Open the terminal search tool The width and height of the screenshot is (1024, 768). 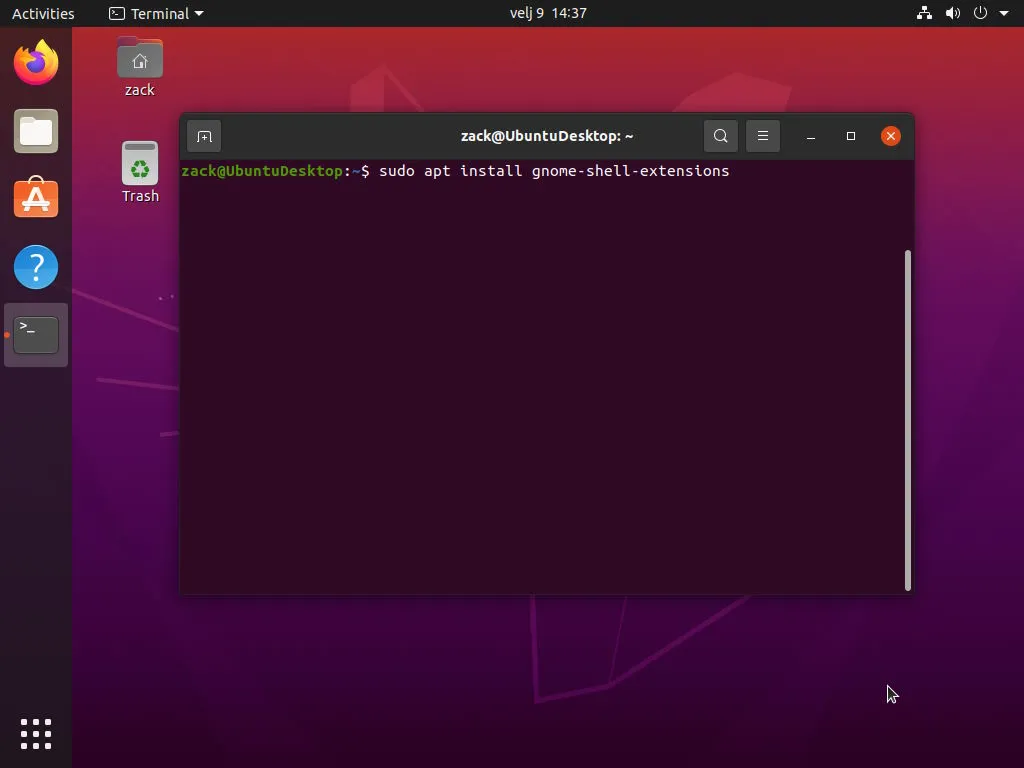pyautogui.click(x=720, y=136)
